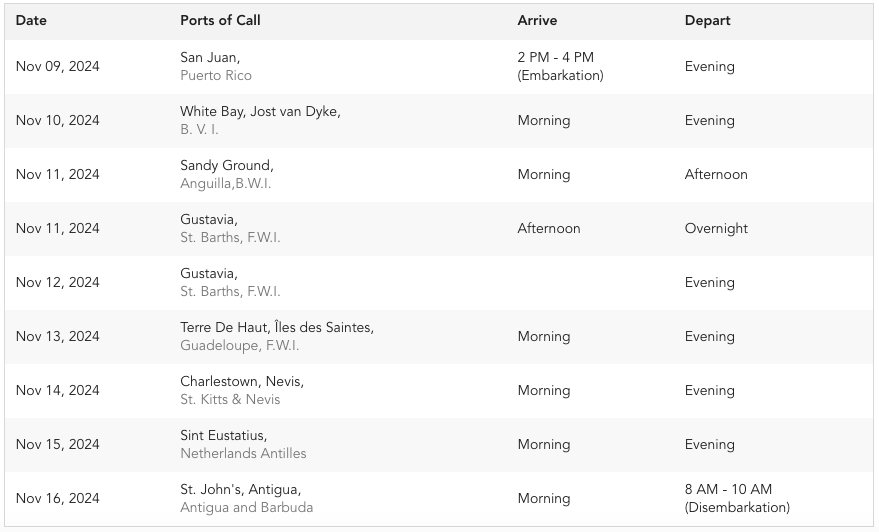Select the Charlestown, Nevis port
Screen dimensions: 879x532
coord(242,382)
